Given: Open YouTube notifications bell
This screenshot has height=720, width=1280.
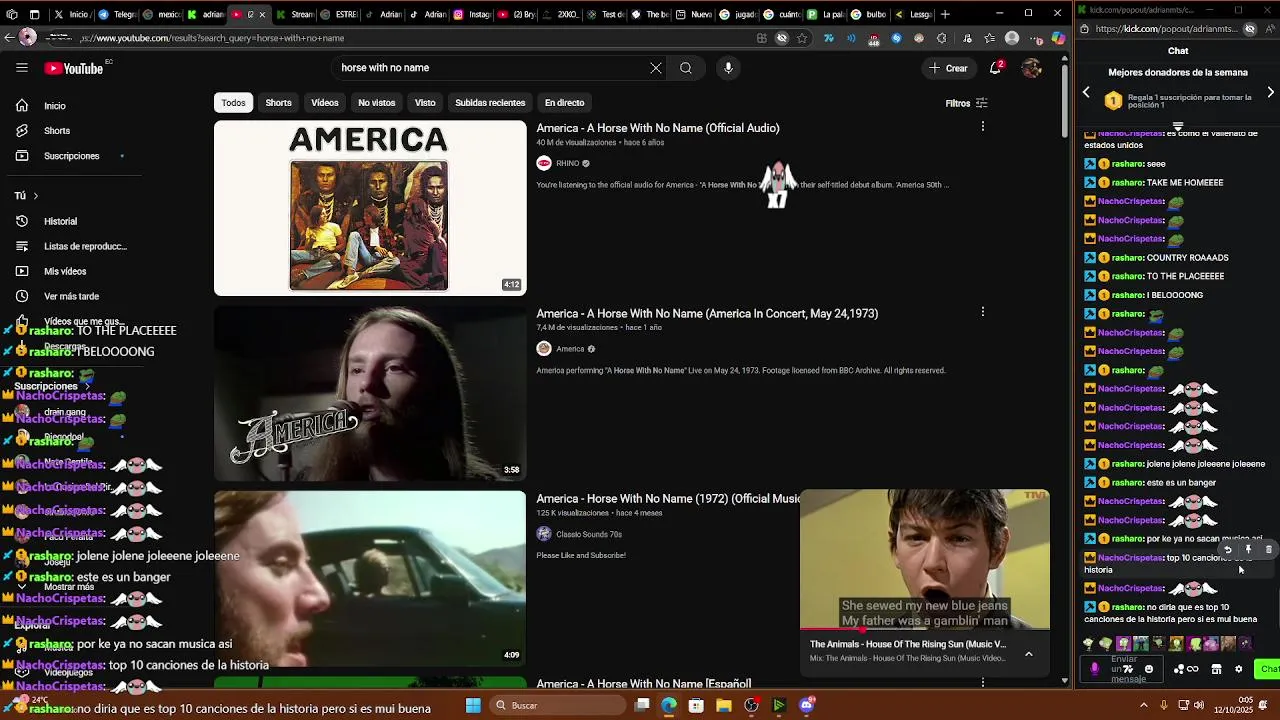Looking at the screenshot, I should [x=996, y=68].
